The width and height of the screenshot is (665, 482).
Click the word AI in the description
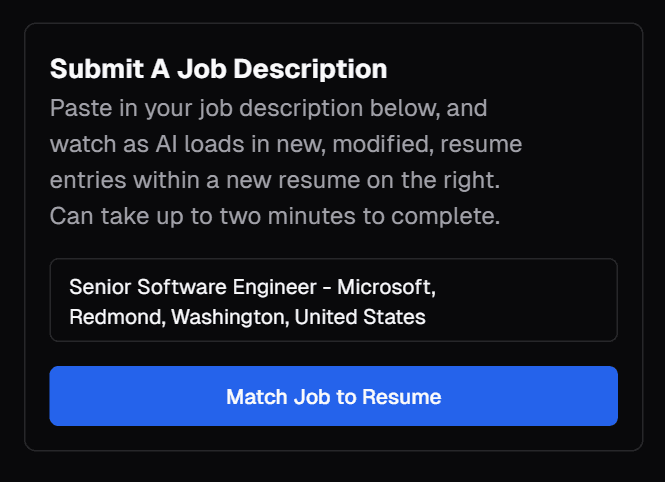[x=166, y=144]
